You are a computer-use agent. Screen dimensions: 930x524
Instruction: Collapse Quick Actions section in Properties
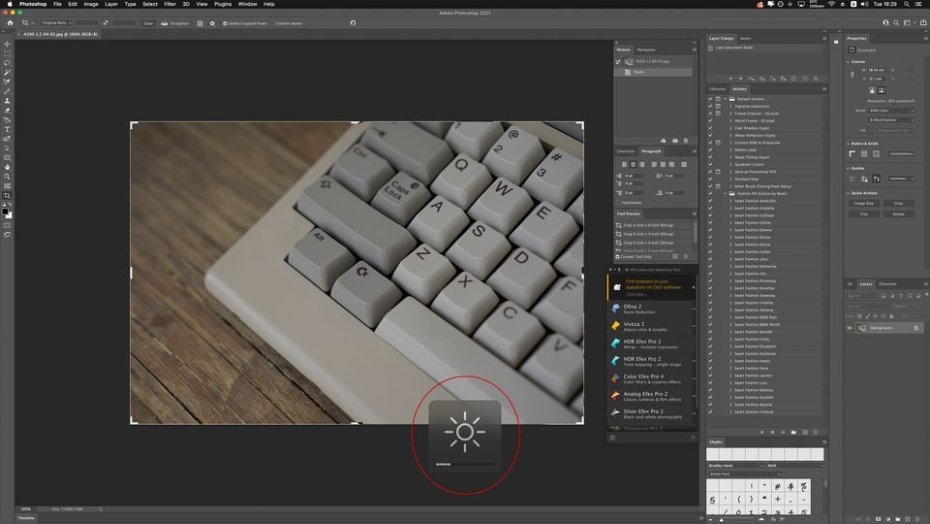click(x=848, y=193)
